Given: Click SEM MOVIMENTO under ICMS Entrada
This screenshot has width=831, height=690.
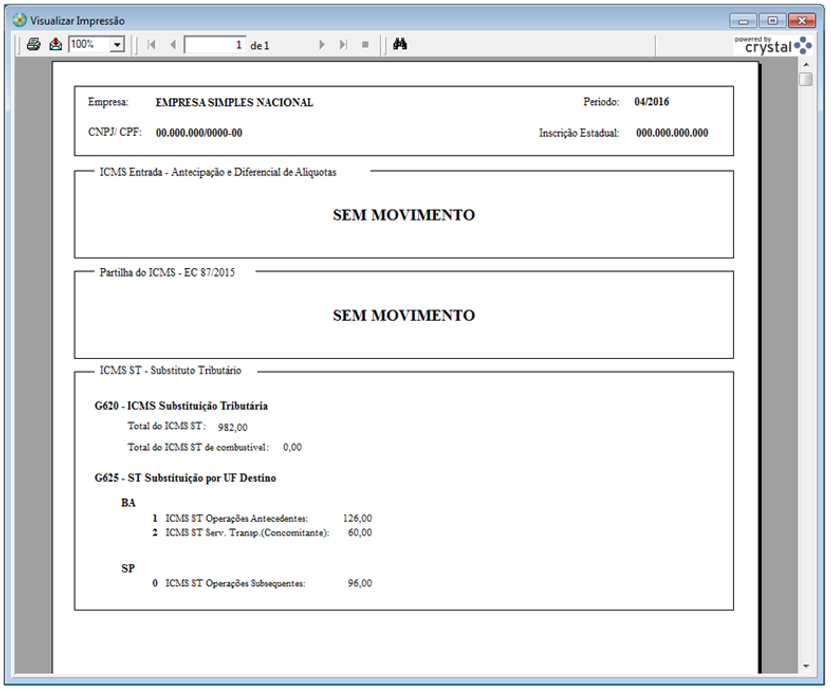Looking at the screenshot, I should (404, 215).
